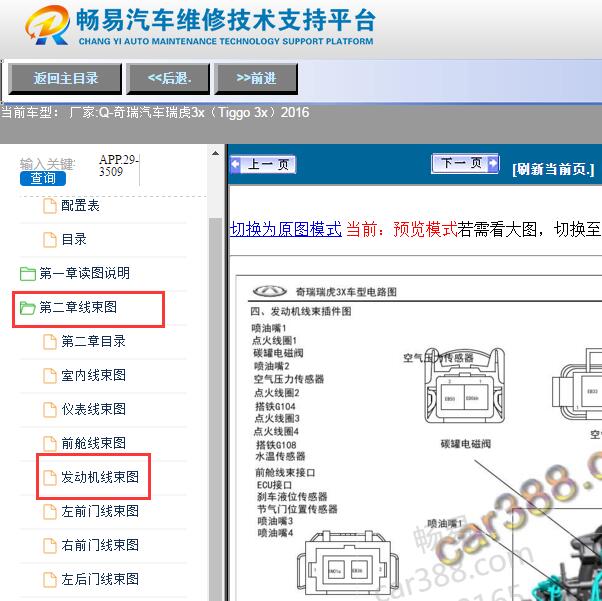This screenshot has height=601, width=602.
Task: Expand the 第一章读图说明 folder icon
Action: (x=28, y=274)
